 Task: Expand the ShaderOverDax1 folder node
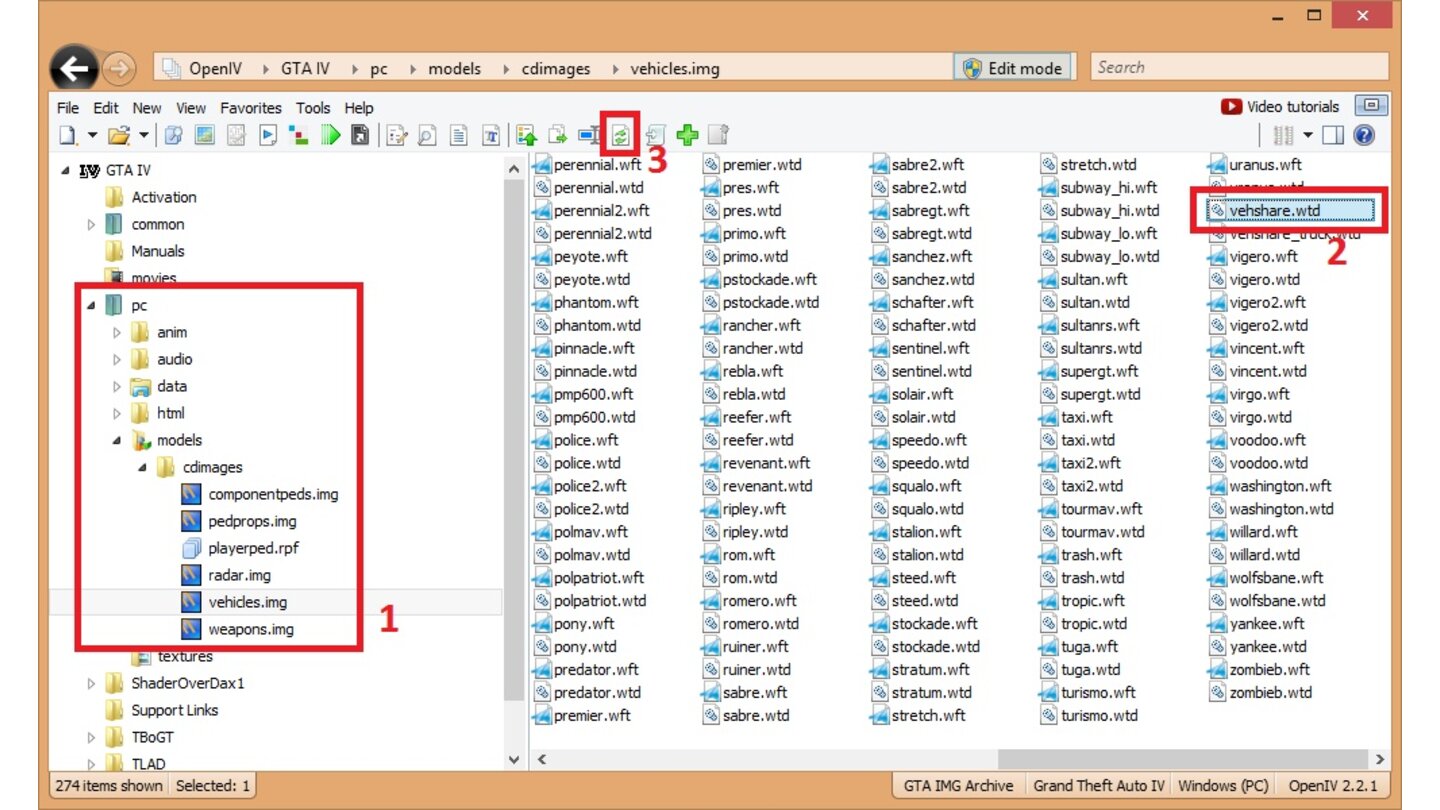click(x=92, y=684)
